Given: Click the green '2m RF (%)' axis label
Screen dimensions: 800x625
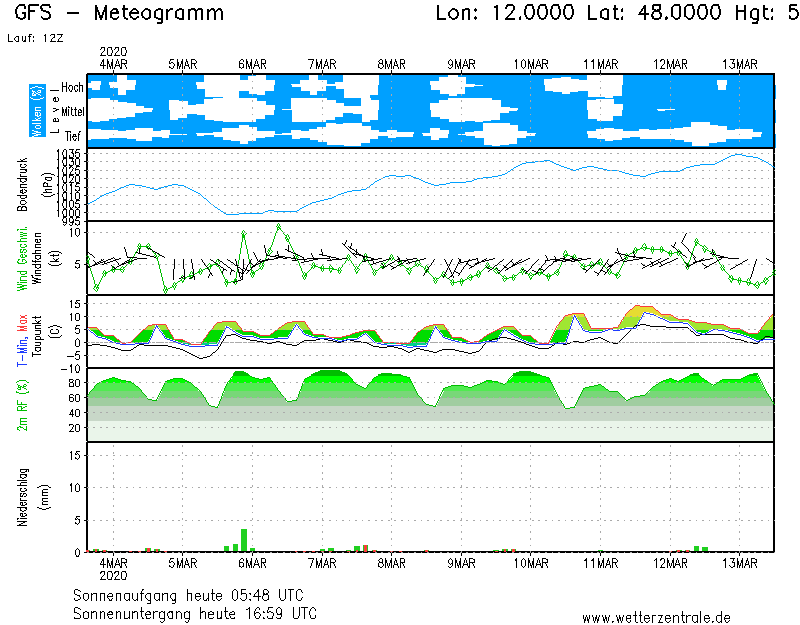Looking at the screenshot, I should point(22,405).
